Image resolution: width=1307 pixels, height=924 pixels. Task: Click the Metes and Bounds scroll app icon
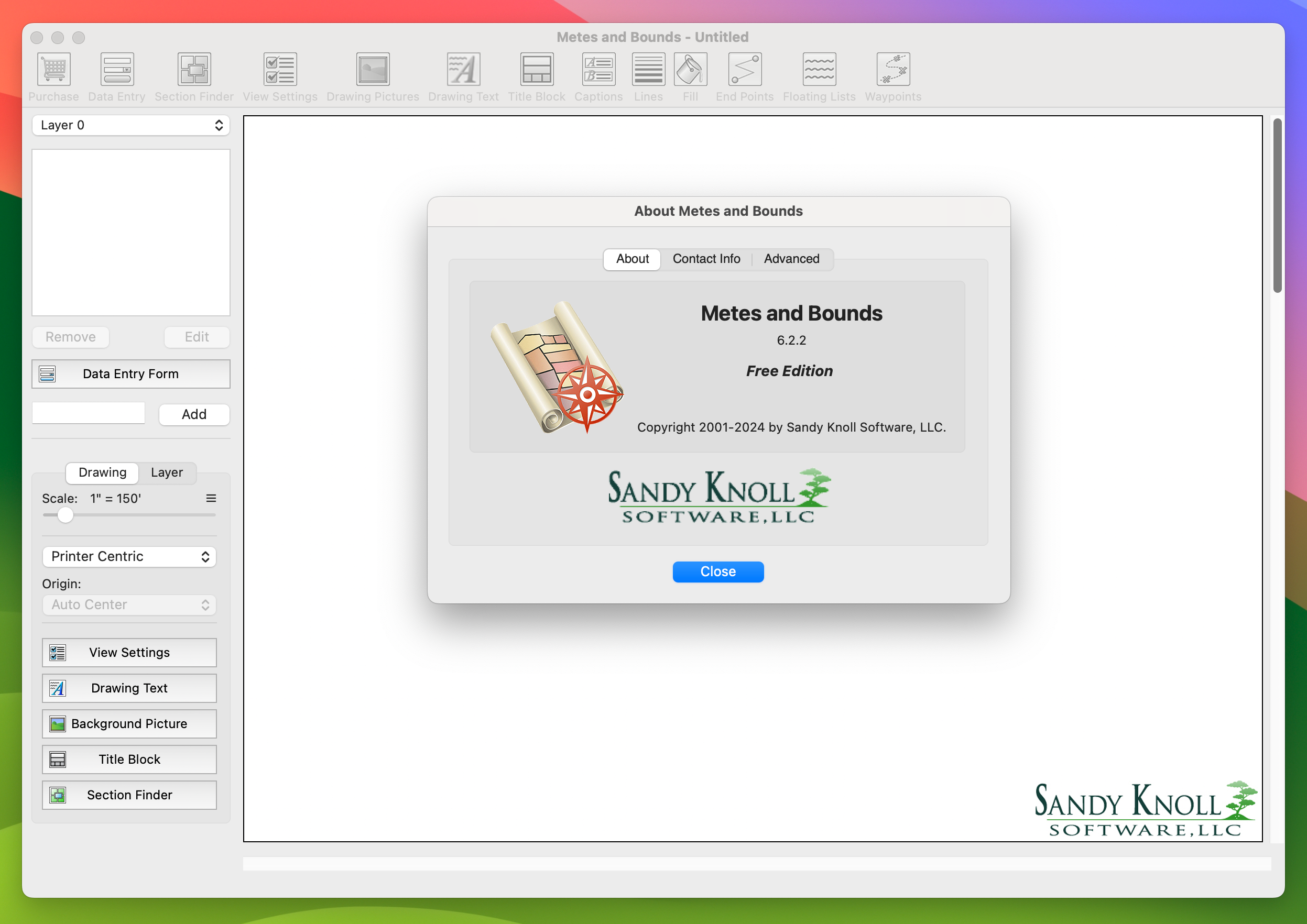pyautogui.click(x=557, y=367)
